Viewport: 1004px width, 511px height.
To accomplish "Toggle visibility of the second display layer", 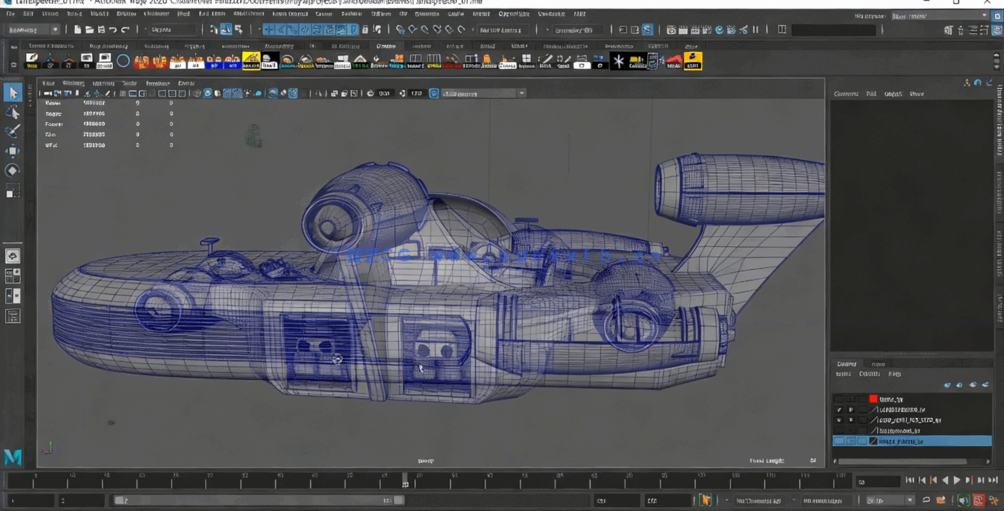I will [839, 410].
